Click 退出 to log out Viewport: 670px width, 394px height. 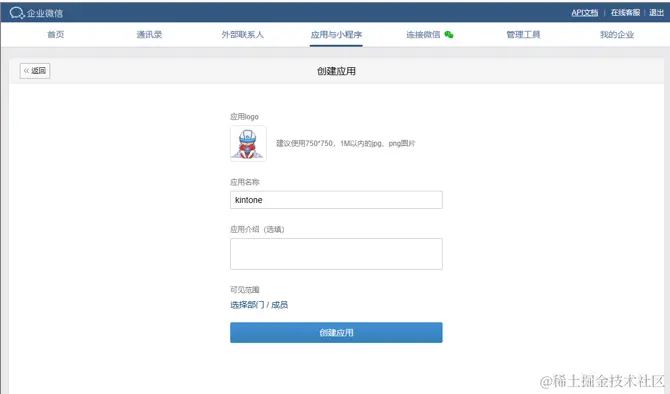tap(656, 13)
